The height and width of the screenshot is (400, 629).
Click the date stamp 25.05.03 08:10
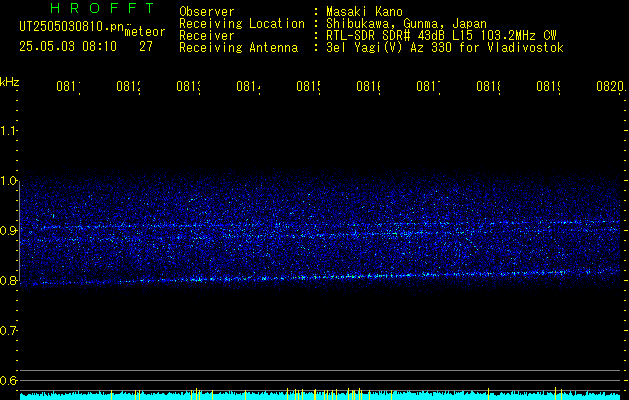(x=68, y=46)
